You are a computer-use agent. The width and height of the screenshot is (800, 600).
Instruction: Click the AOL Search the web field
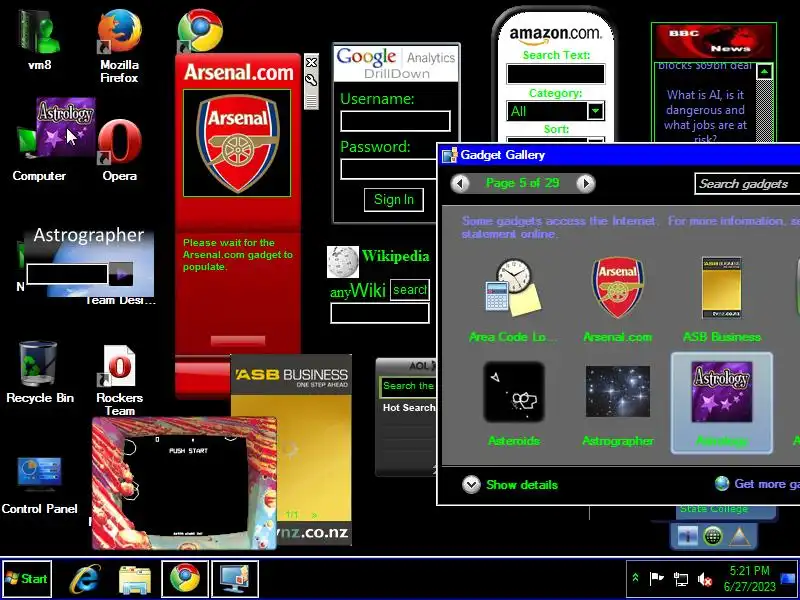coord(408,386)
